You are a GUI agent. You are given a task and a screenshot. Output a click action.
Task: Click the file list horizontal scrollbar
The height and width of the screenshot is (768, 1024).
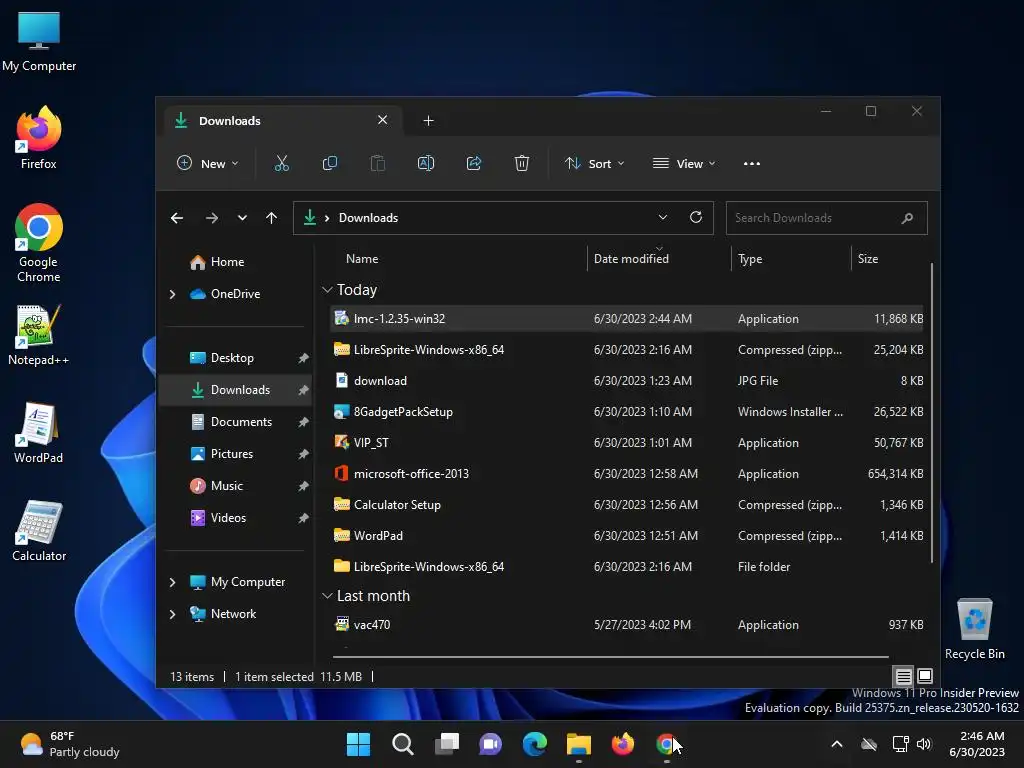point(611,656)
